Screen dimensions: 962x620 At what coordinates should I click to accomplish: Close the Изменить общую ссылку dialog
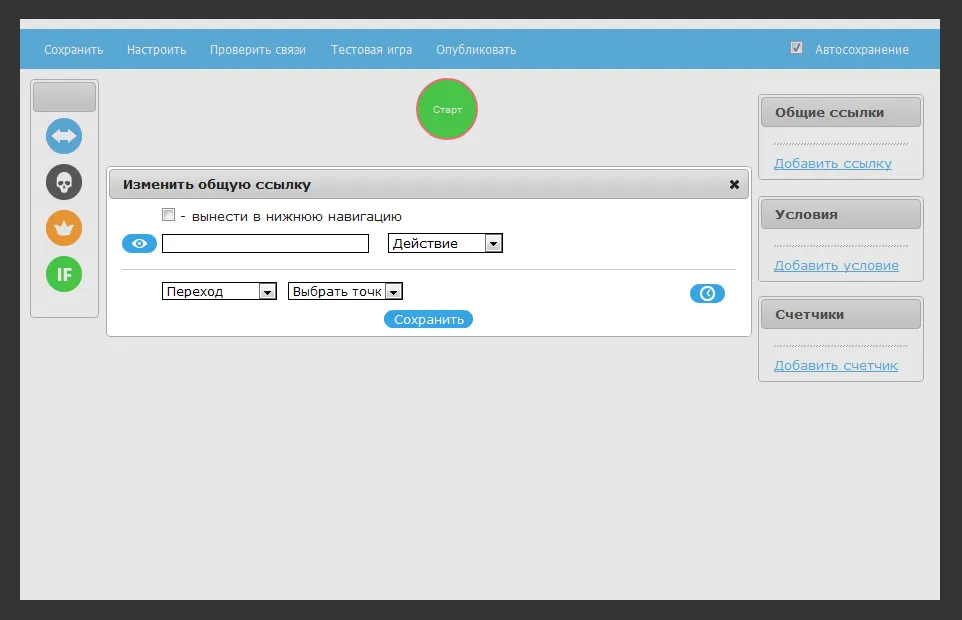click(x=734, y=185)
